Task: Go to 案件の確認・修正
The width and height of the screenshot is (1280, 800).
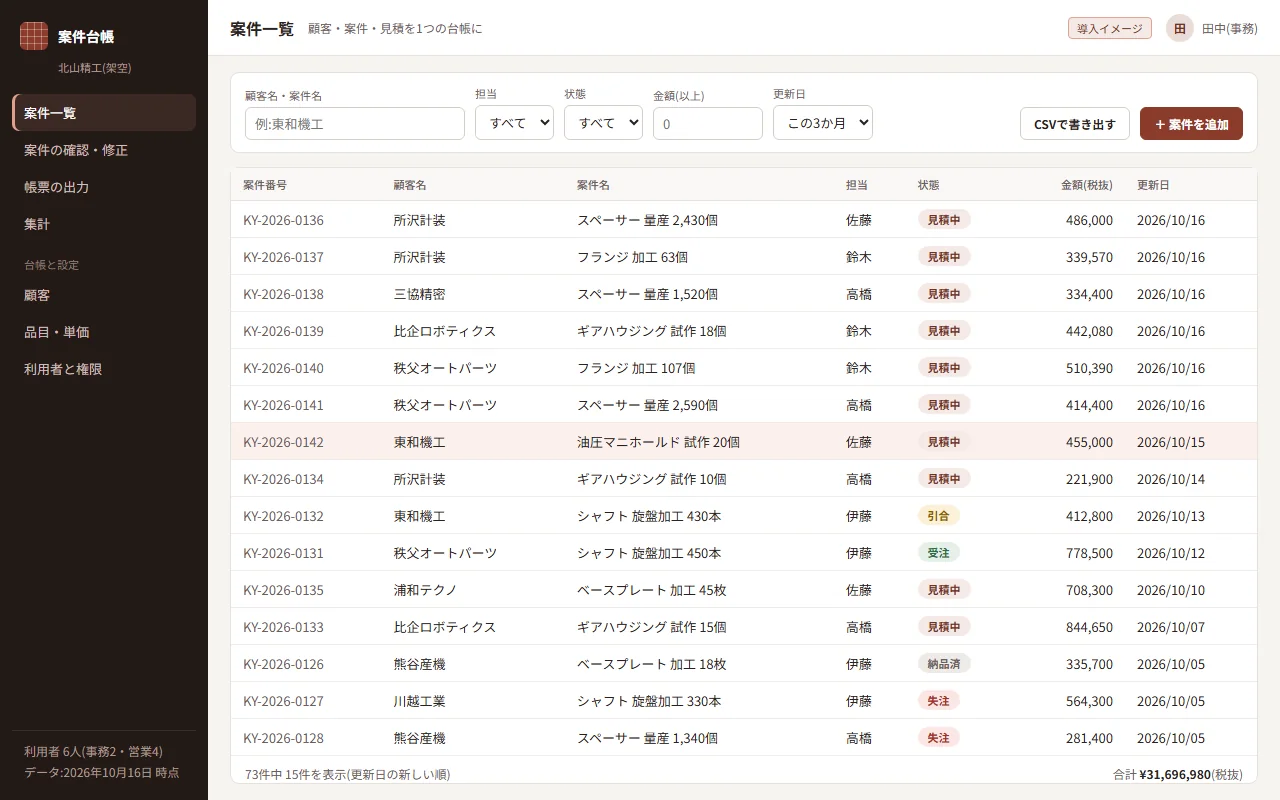Action: pos(104,150)
